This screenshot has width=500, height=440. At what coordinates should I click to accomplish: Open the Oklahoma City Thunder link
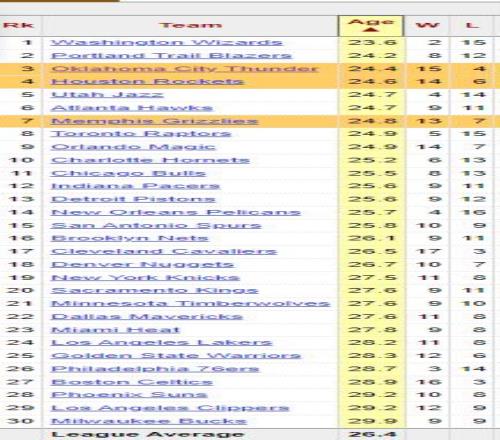[x=184, y=69]
